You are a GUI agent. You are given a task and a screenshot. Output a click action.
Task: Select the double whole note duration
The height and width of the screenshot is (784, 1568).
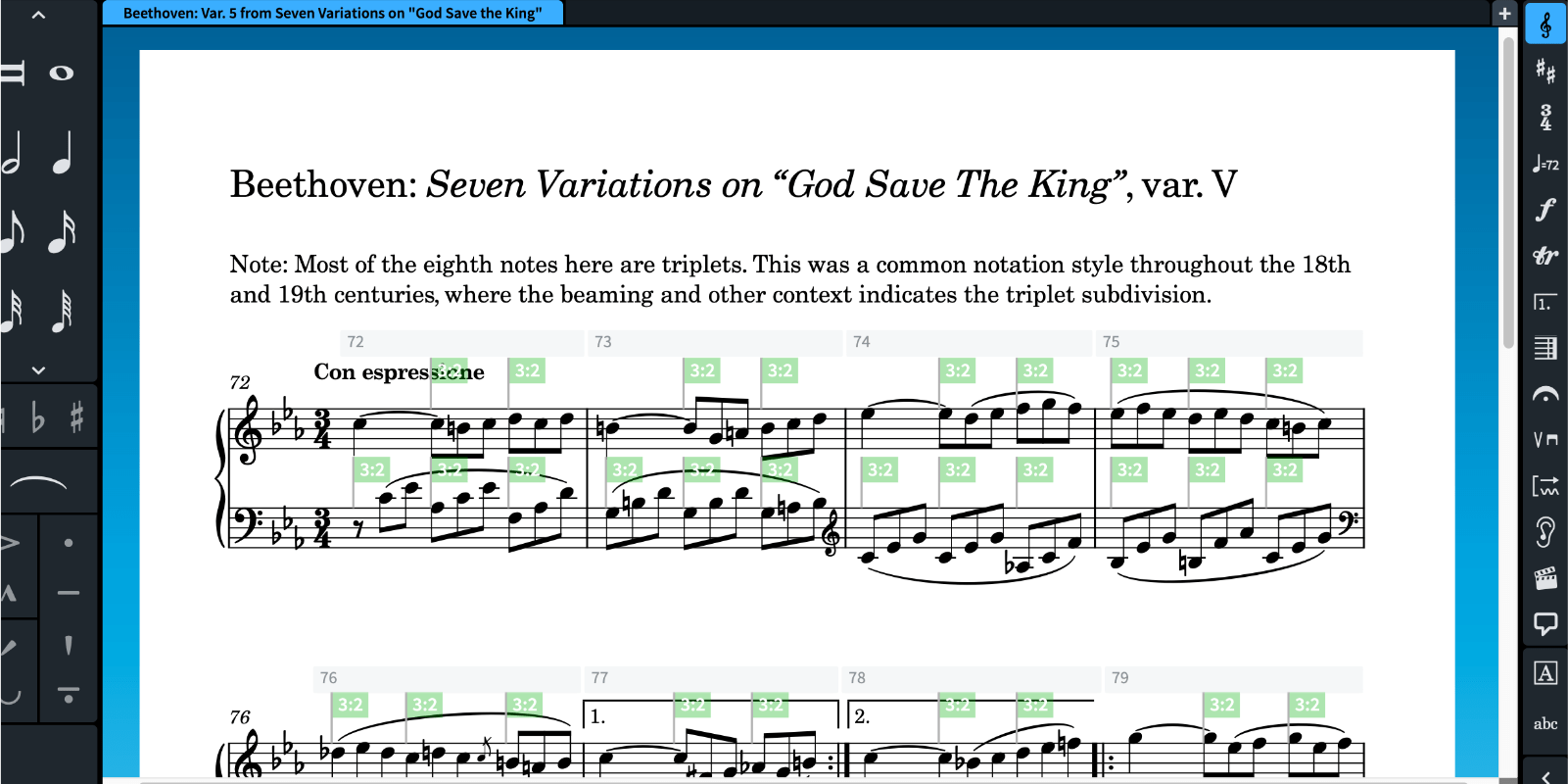coord(12,73)
